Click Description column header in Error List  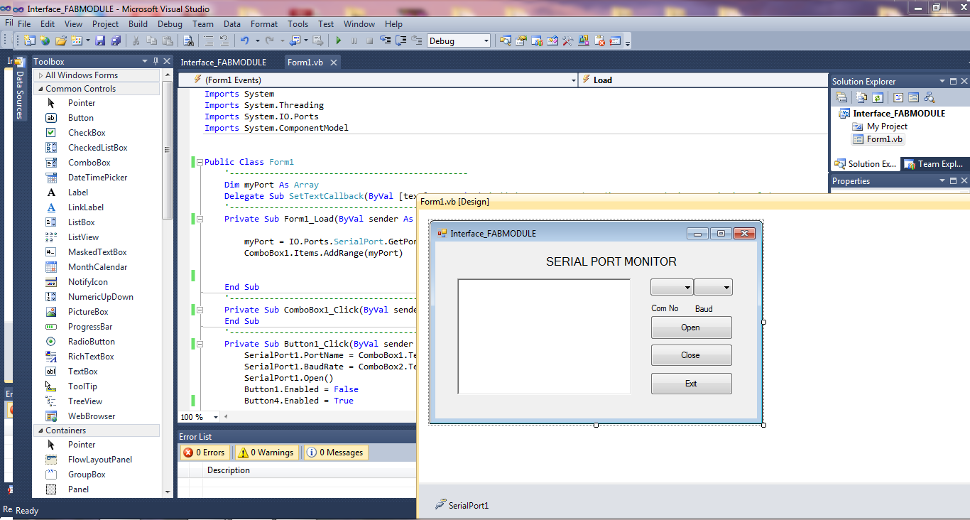coord(228,471)
